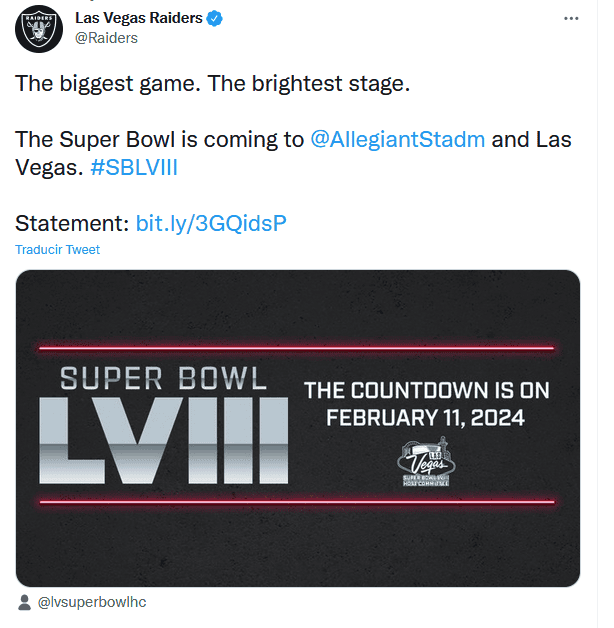
Task: Open the @AllegiantStadm mention
Action: 398,139
